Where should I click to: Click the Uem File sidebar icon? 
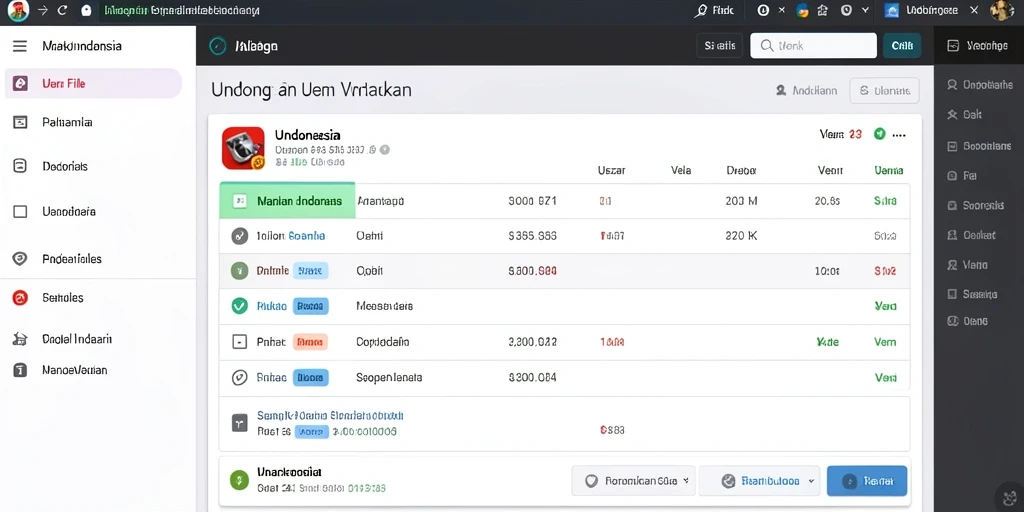[x=20, y=84]
